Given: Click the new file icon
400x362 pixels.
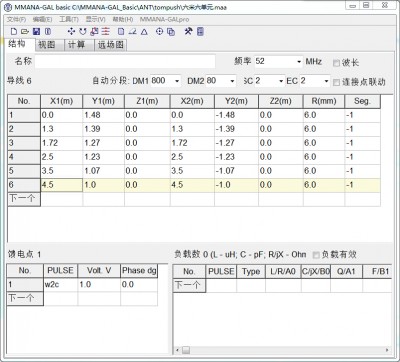Looking at the screenshot, I should pyautogui.click(x=14, y=32).
